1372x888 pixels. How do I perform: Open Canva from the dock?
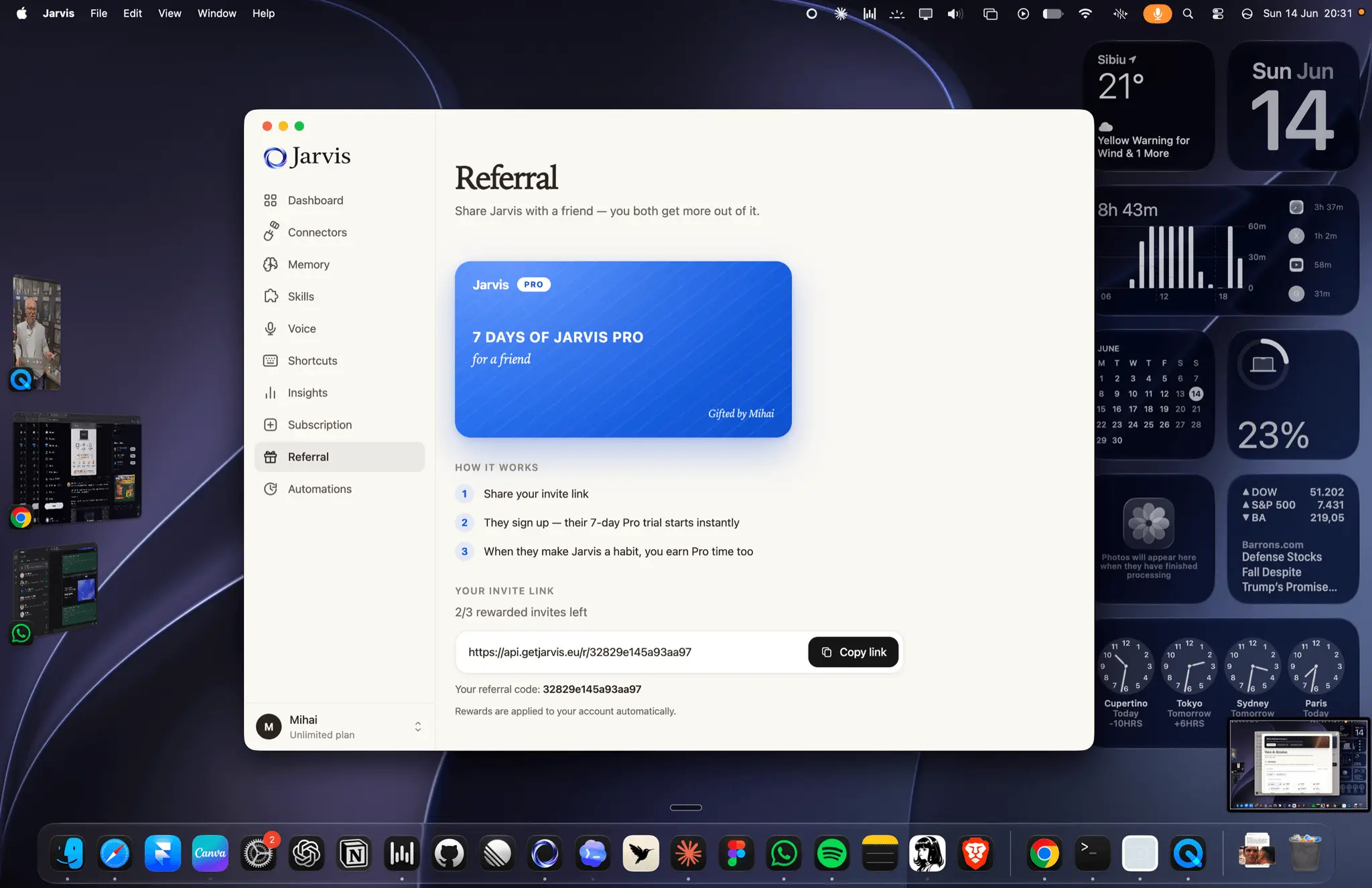pyautogui.click(x=210, y=853)
